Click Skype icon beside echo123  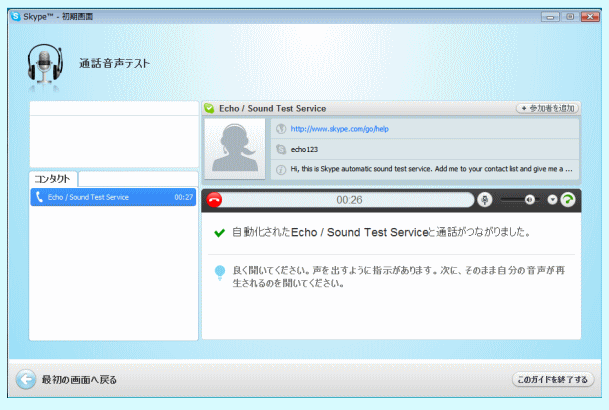click(281, 149)
